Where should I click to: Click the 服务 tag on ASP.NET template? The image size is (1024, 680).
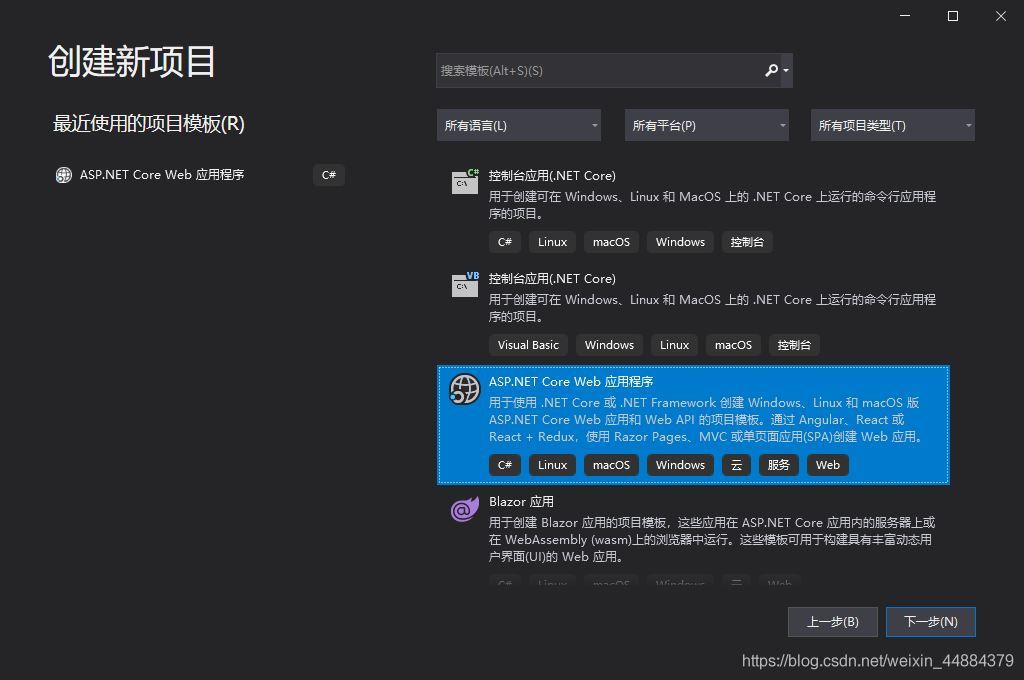pyautogui.click(x=778, y=465)
